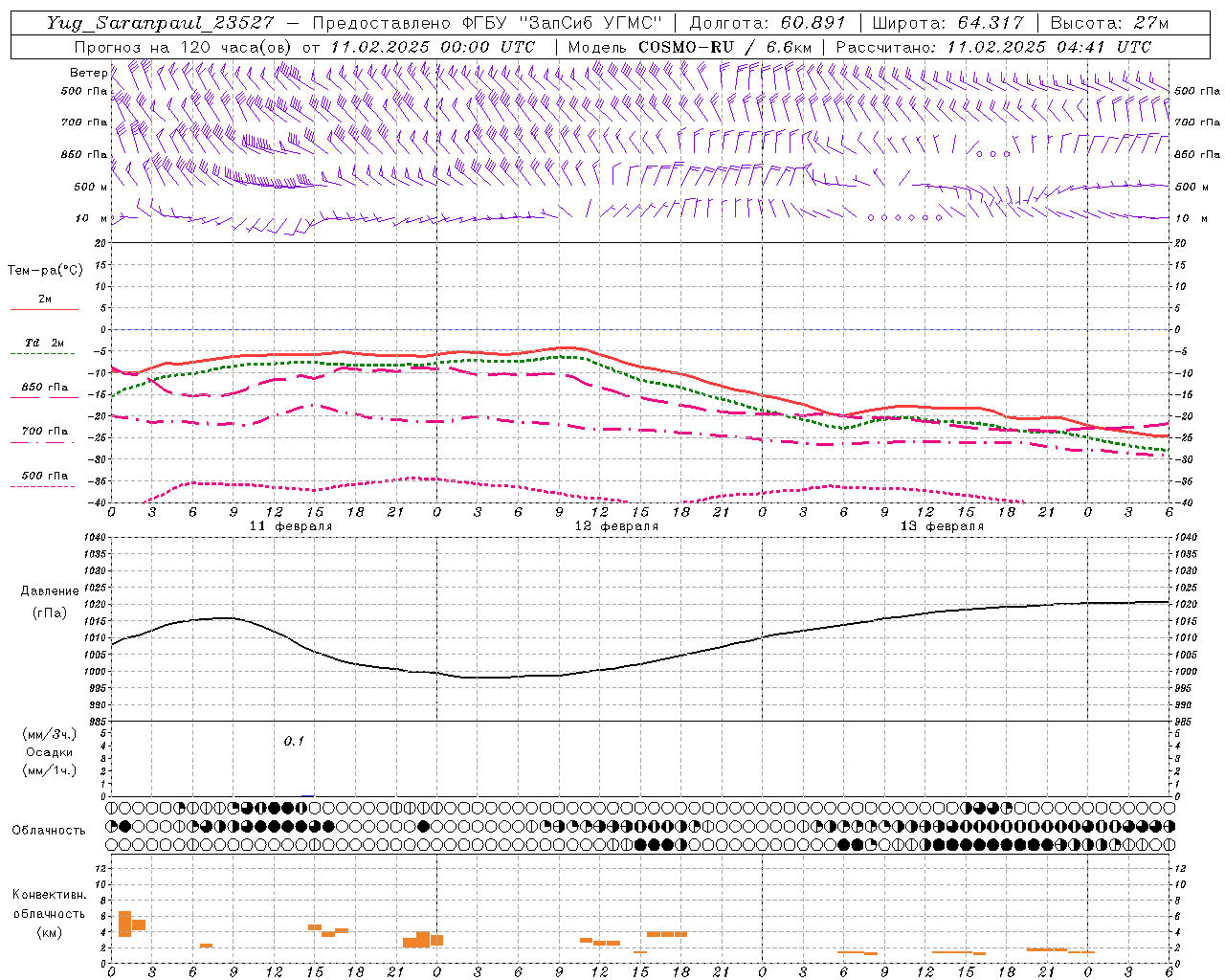1225x980 pixels.
Task: Click the Прогноз на 120 часа(ов) text
Action: 185,47
